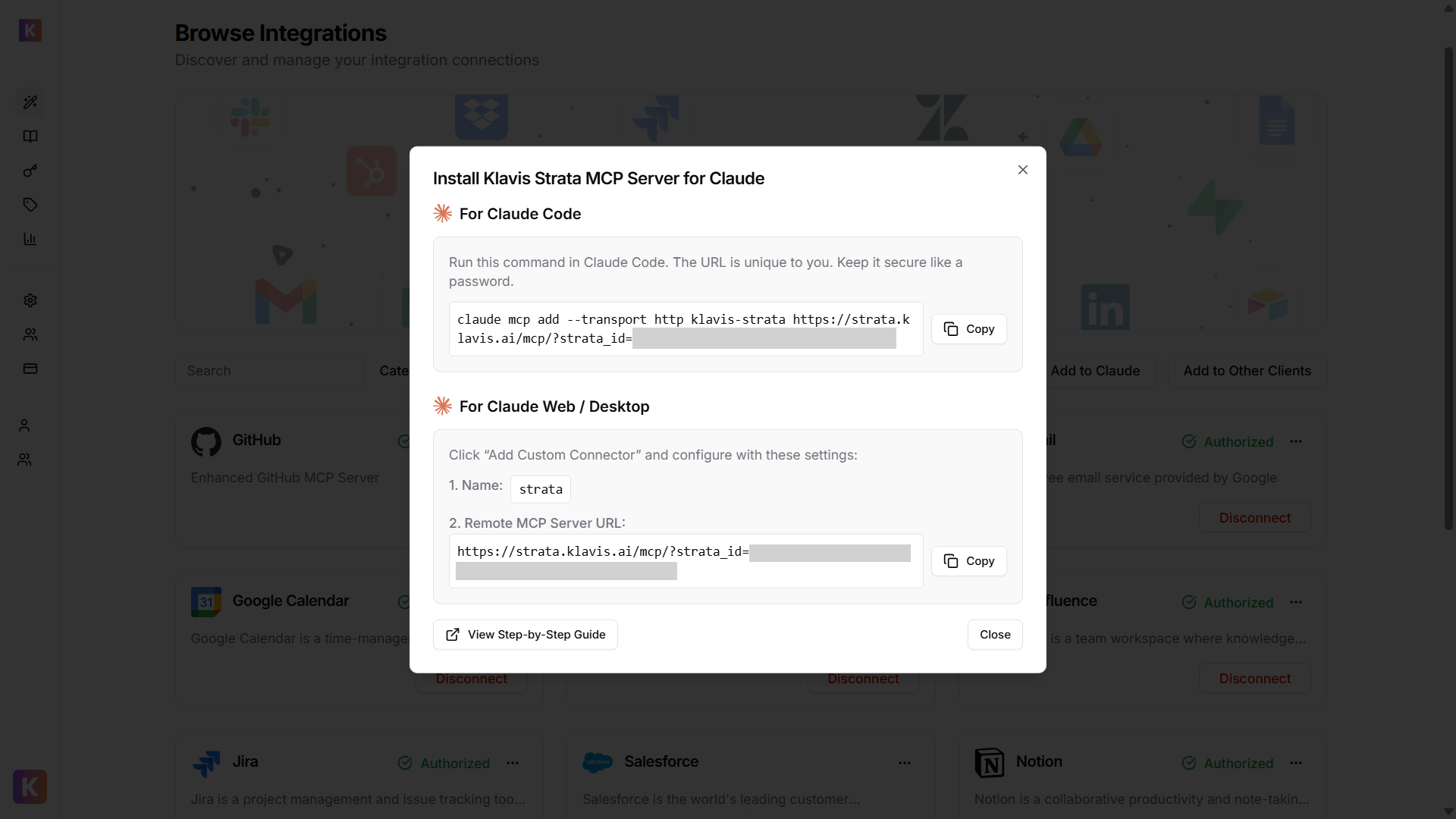Open Notion card three-dot menu
The width and height of the screenshot is (1456, 819).
[1296, 763]
